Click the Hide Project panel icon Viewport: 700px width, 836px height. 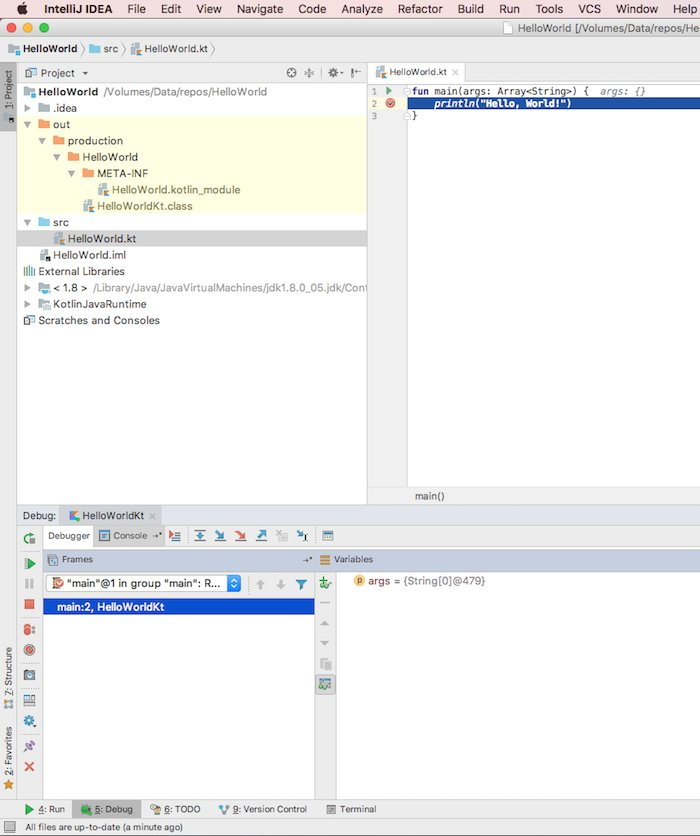356,73
